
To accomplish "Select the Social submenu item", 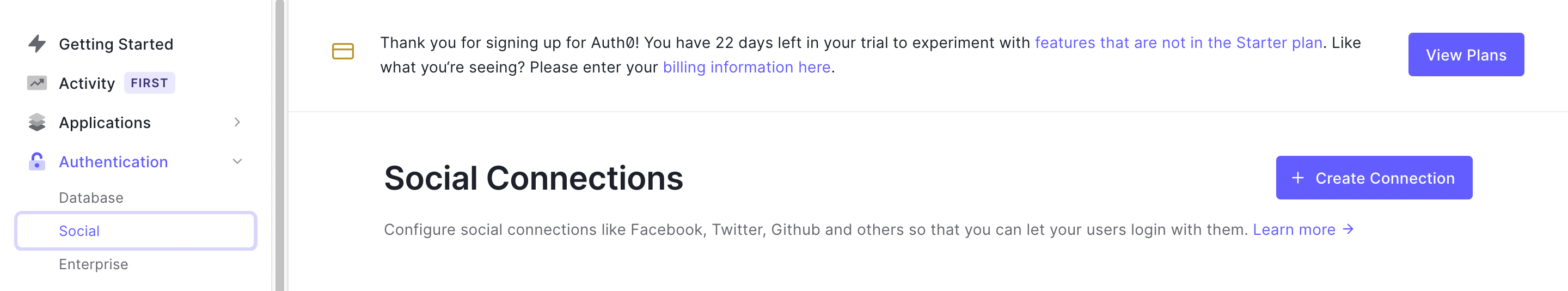I will point(79,232).
